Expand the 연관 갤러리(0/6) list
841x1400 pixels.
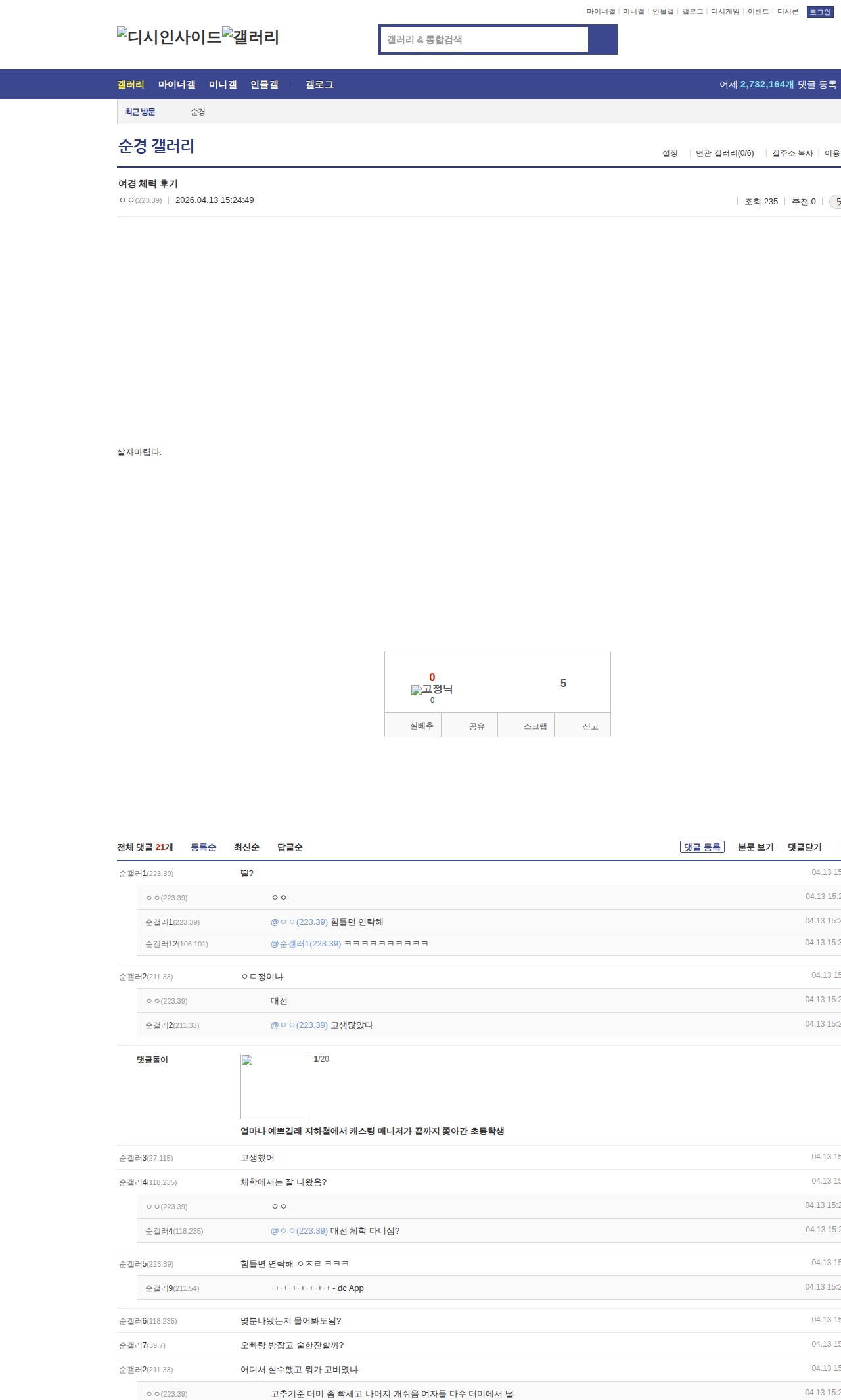coord(724,153)
